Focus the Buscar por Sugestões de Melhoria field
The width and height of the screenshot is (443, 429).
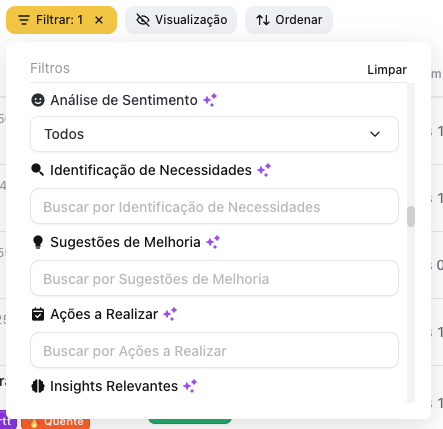click(214, 278)
